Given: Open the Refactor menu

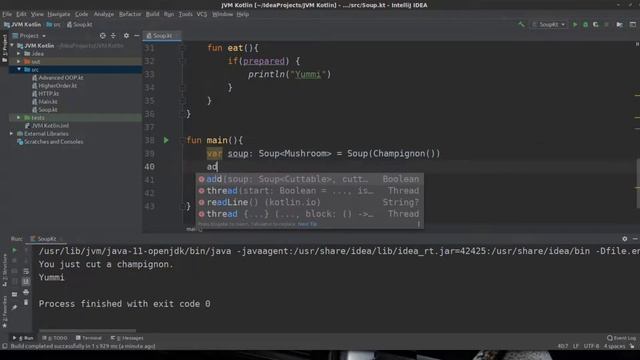Looking at the screenshot, I should [x=130, y=14].
